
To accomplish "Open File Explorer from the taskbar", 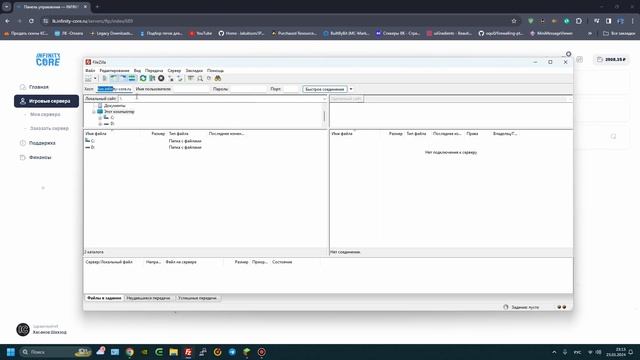I will pyautogui.click(x=173, y=352).
